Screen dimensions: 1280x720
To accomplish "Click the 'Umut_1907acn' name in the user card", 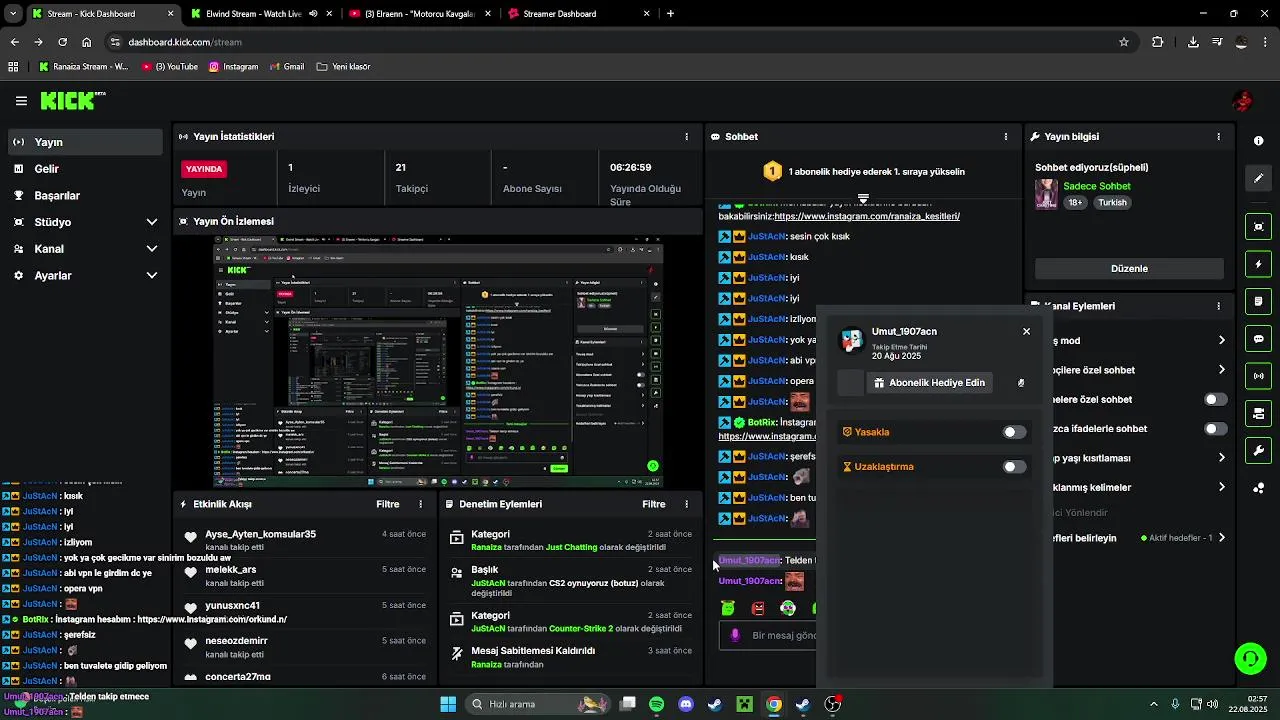I will pyautogui.click(x=904, y=331).
